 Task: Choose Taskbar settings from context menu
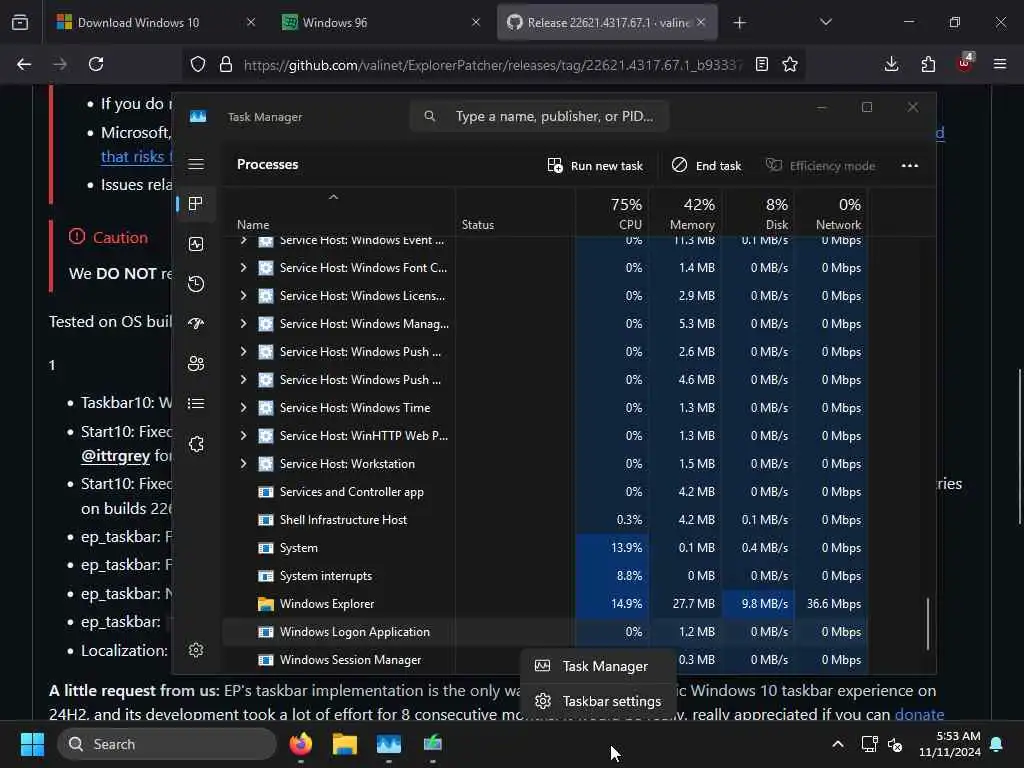[599, 701]
